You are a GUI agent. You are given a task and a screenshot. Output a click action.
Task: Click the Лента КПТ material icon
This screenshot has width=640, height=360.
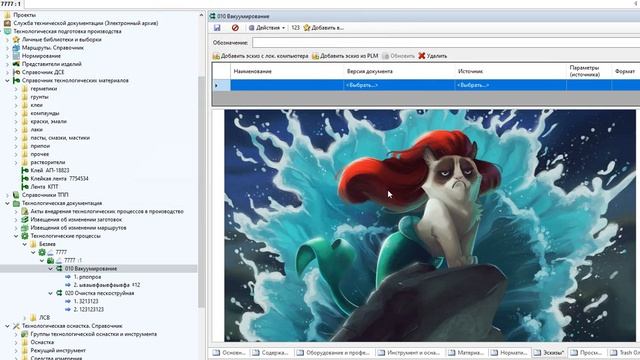(x=24, y=187)
